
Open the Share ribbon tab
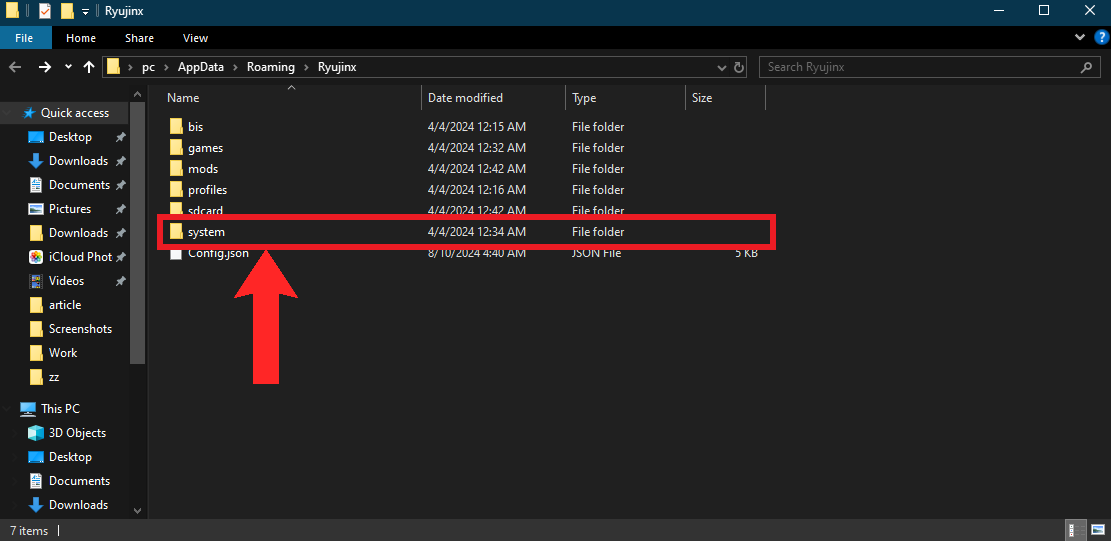pyautogui.click(x=139, y=38)
